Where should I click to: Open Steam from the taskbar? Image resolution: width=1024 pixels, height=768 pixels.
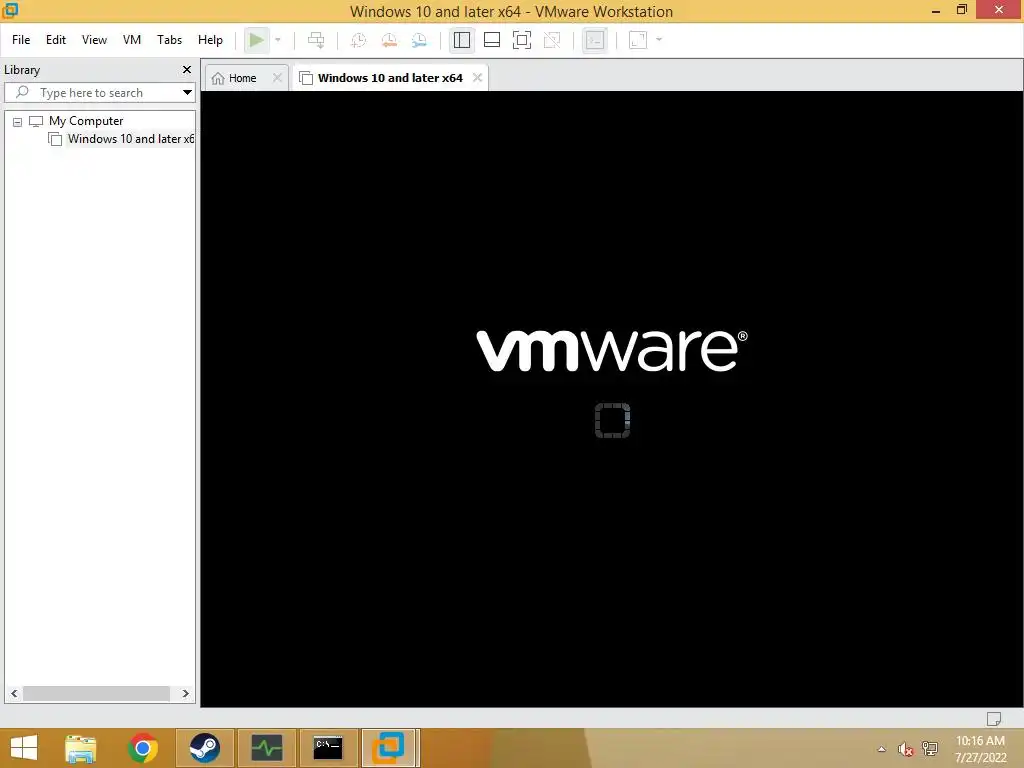(x=204, y=748)
